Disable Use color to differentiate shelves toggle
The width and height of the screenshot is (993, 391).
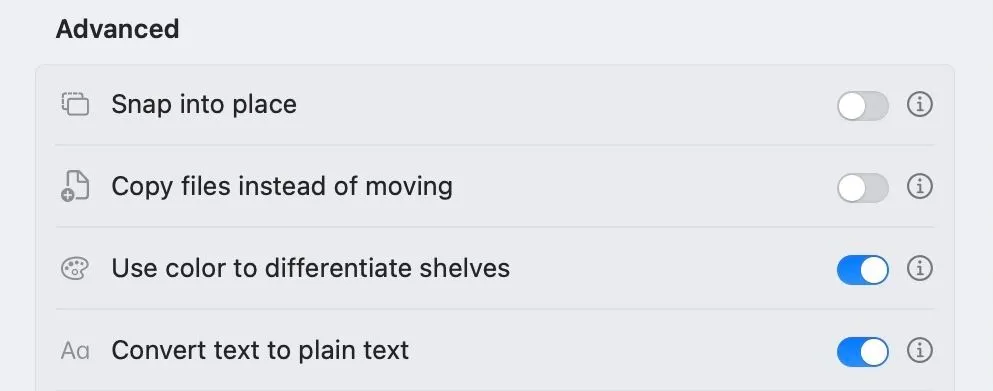863,270
